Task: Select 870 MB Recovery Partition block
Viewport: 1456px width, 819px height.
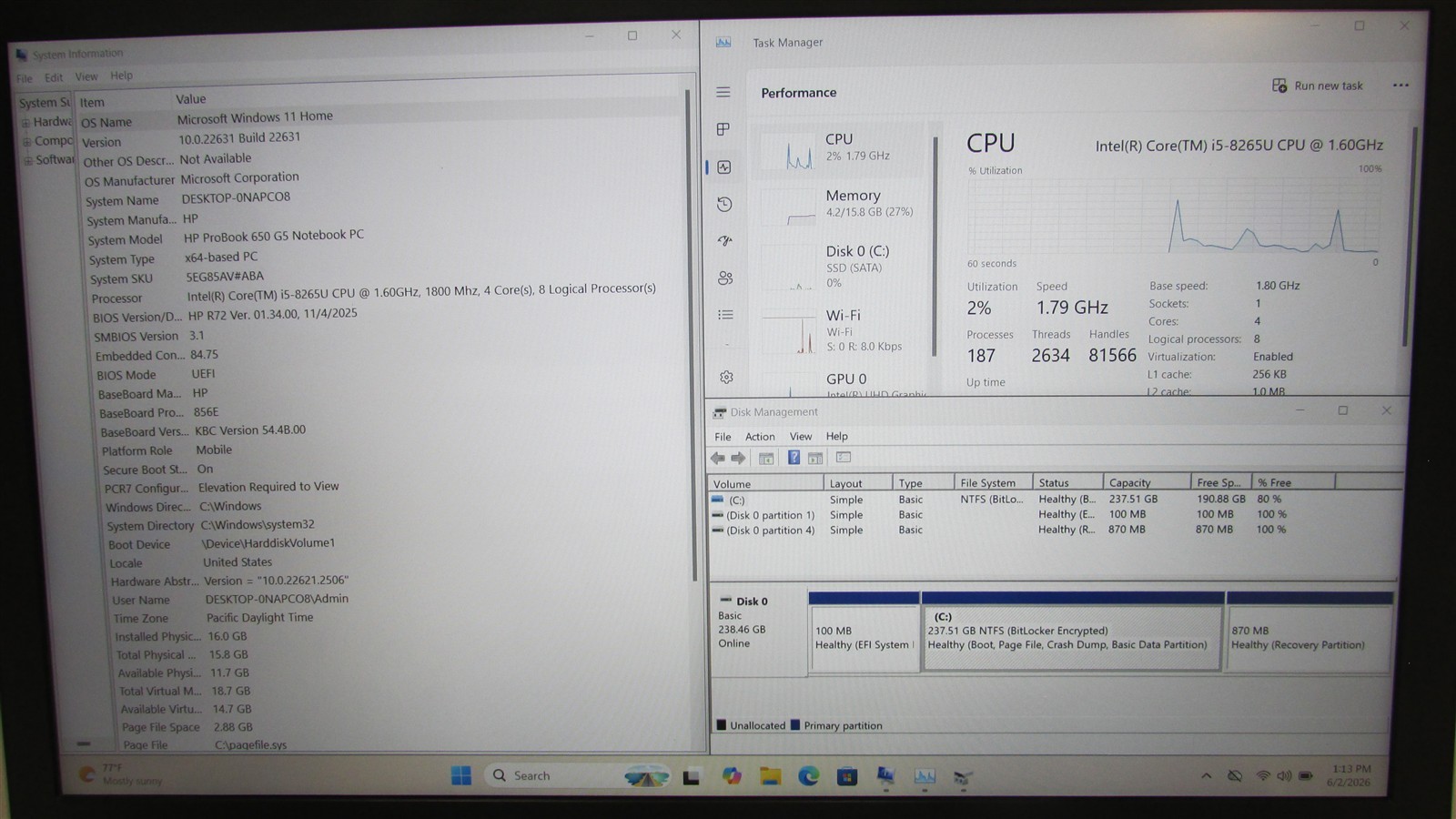Action: [x=1309, y=632]
